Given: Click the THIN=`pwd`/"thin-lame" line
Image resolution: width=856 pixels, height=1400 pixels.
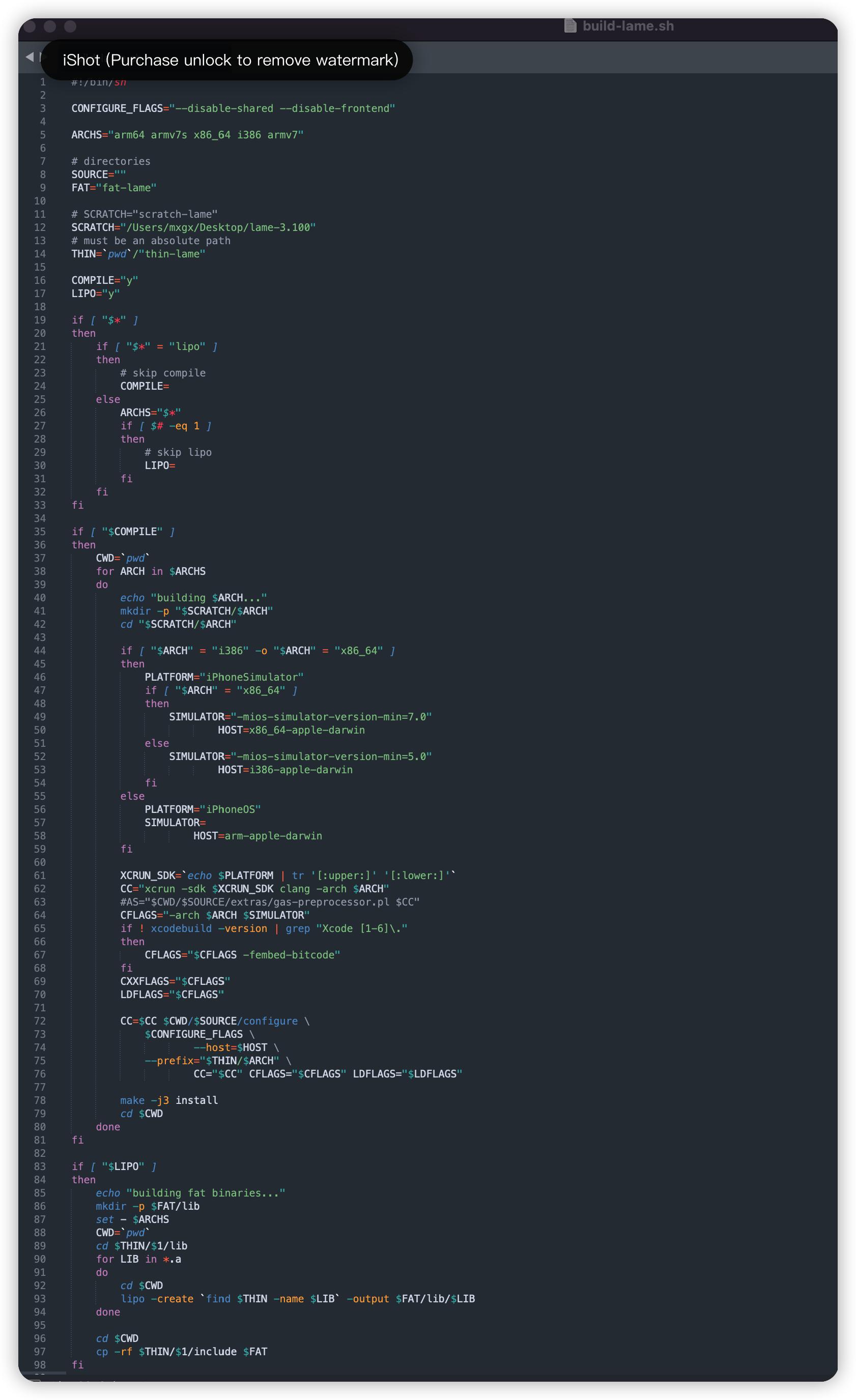Looking at the screenshot, I should (x=138, y=254).
